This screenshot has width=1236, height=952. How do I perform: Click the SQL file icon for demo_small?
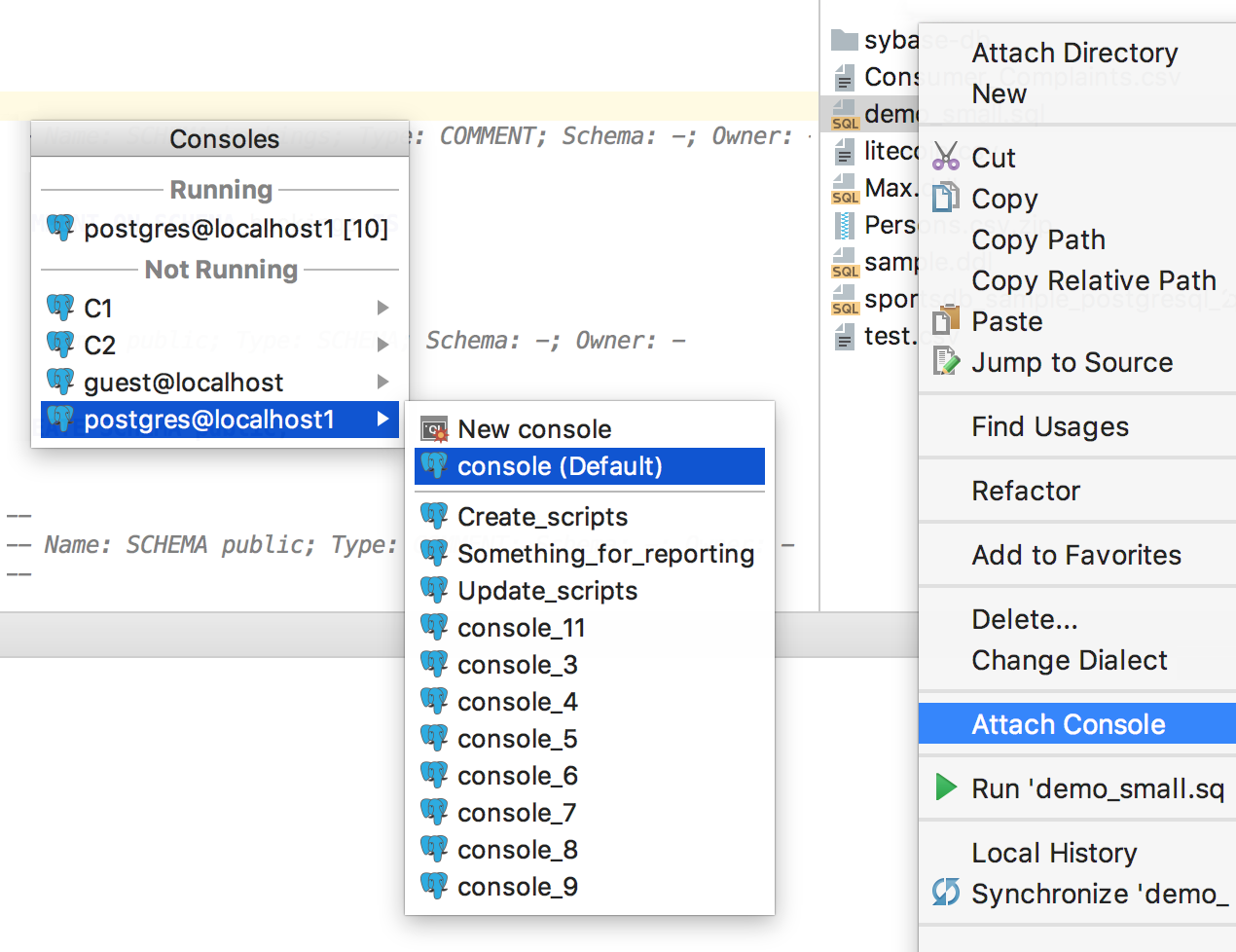click(x=845, y=114)
